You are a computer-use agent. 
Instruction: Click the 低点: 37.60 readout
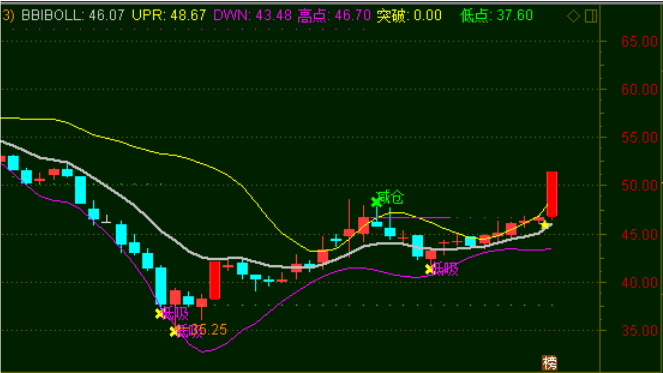(496, 16)
